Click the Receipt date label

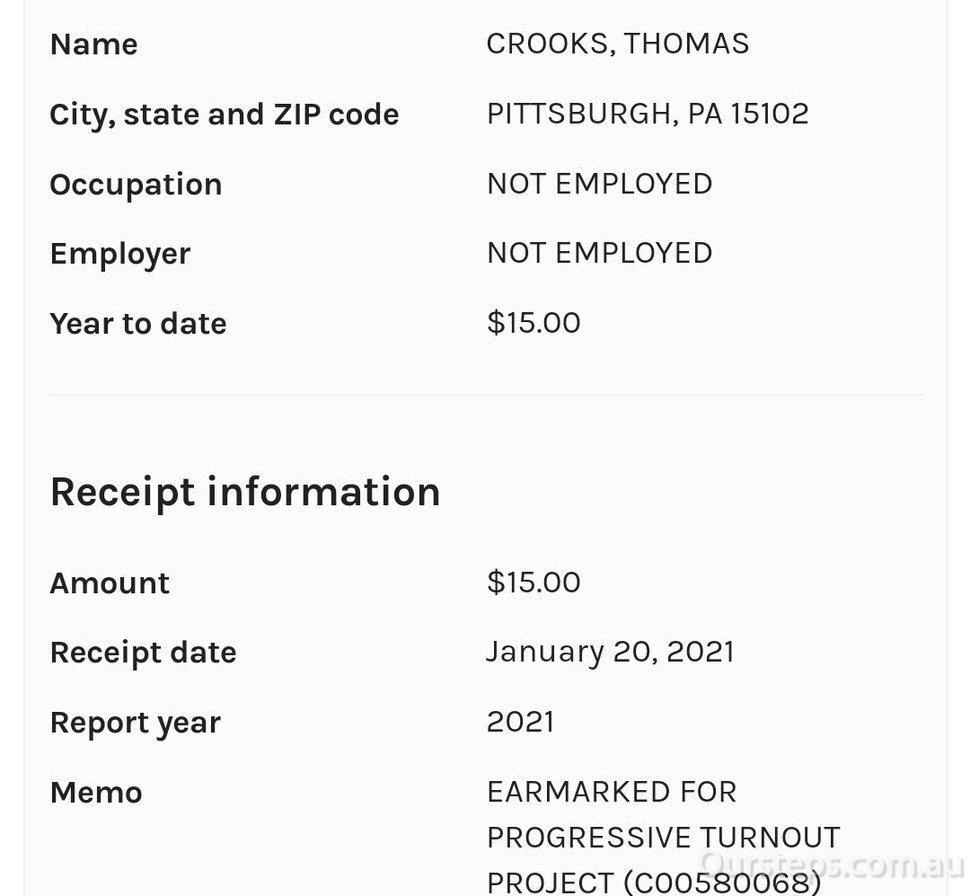[x=143, y=653]
